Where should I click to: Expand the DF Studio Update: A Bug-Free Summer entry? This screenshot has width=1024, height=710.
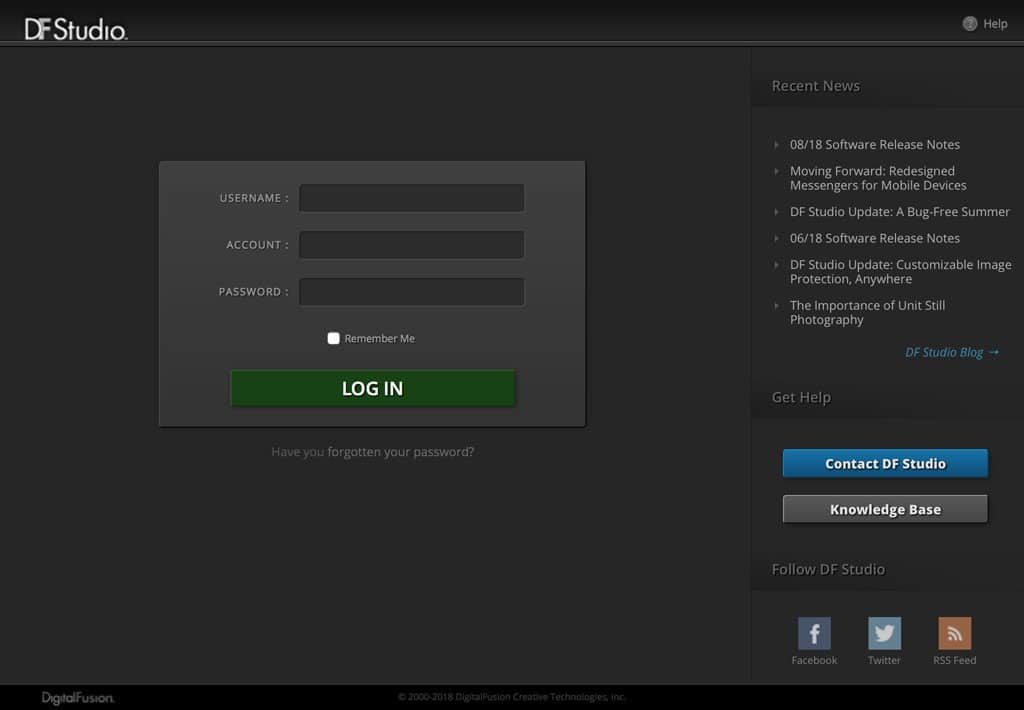click(898, 211)
